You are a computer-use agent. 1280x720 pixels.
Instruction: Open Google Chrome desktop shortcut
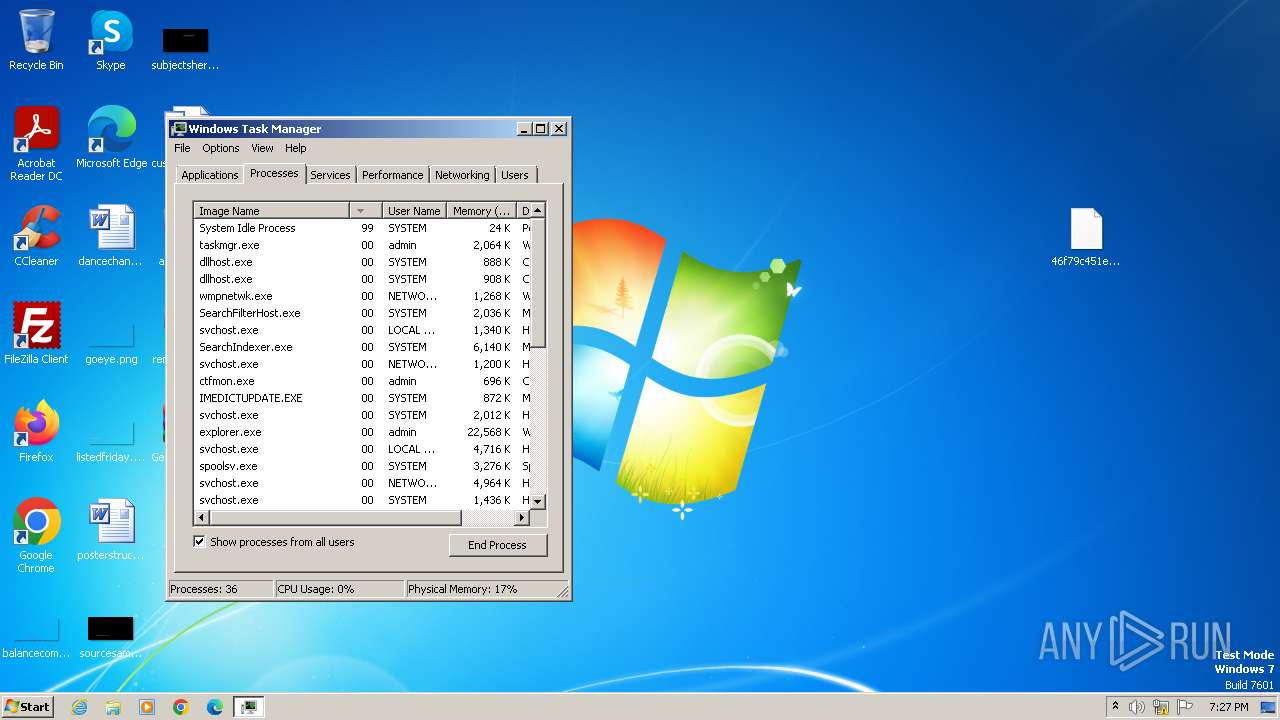36,536
